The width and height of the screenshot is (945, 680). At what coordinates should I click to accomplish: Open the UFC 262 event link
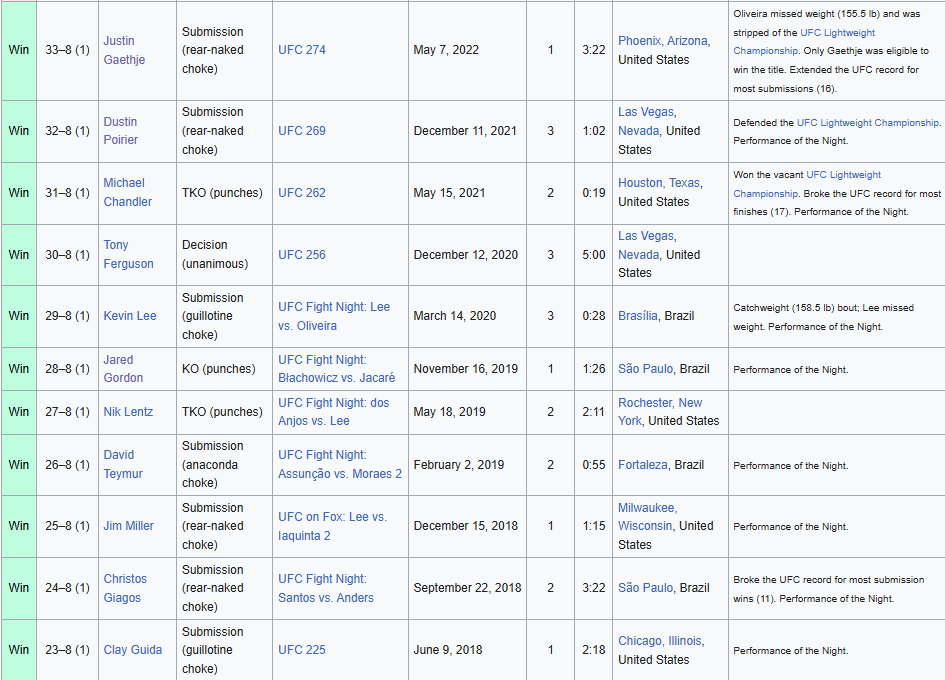[x=301, y=193]
